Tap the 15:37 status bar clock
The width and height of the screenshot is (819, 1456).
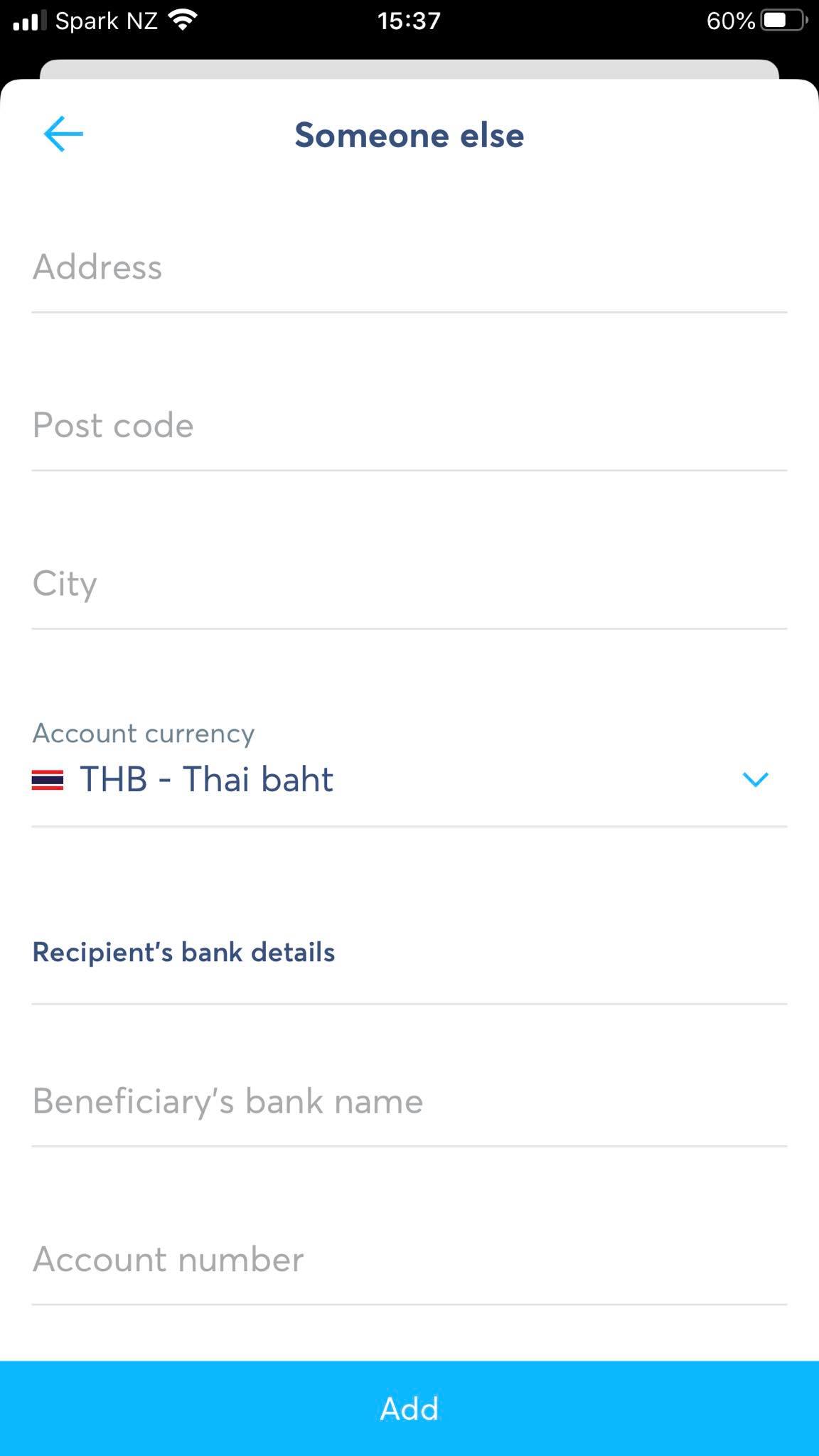[x=409, y=21]
